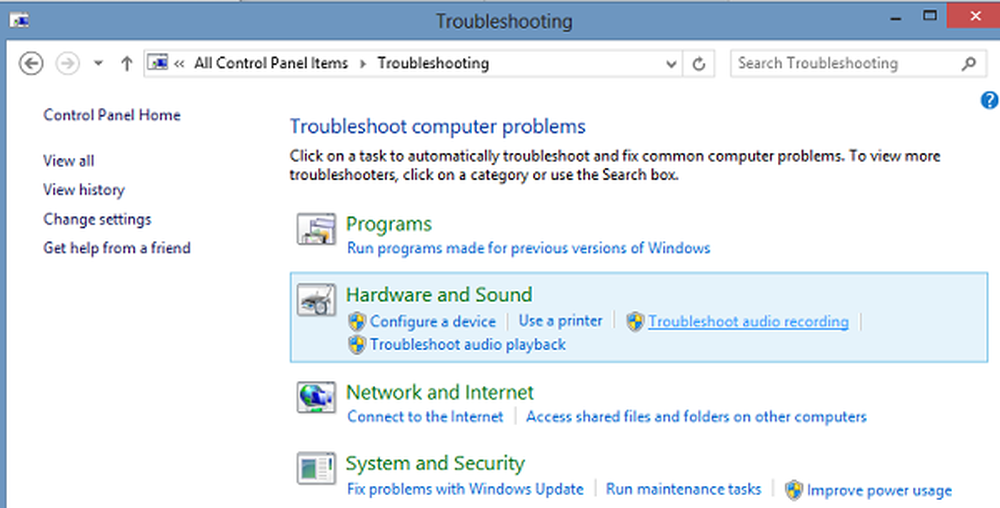This screenshot has height=508, width=1000.
Task: Open the Programs category heading
Action: tap(389, 224)
